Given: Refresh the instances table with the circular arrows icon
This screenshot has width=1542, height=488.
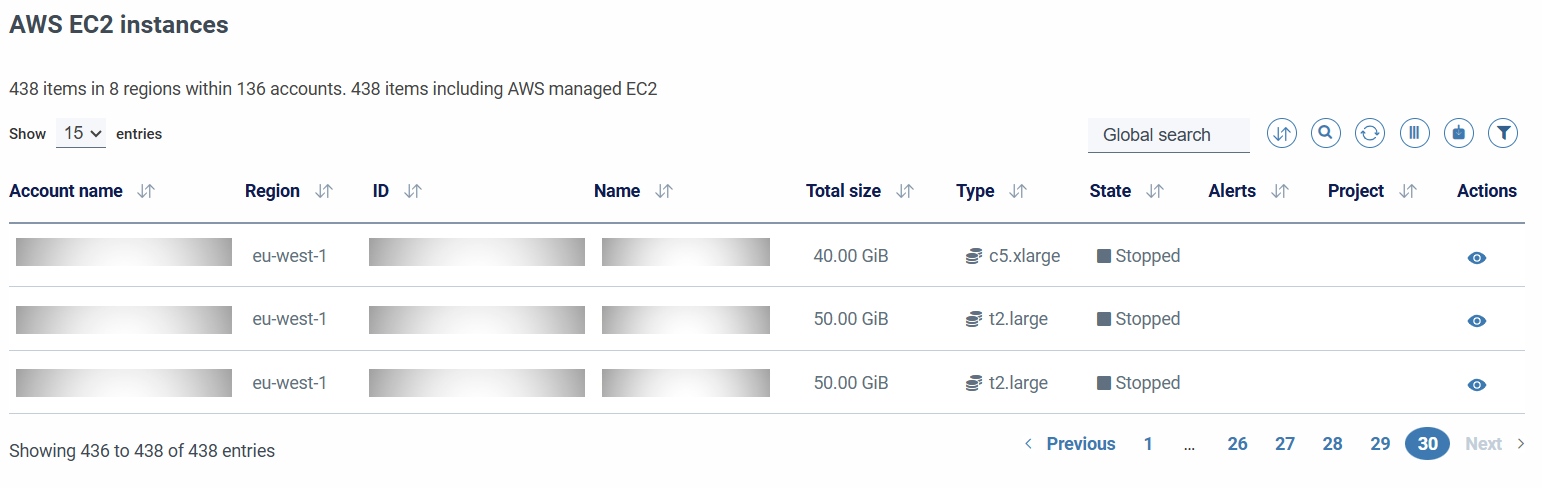Looking at the screenshot, I should (x=1370, y=132).
